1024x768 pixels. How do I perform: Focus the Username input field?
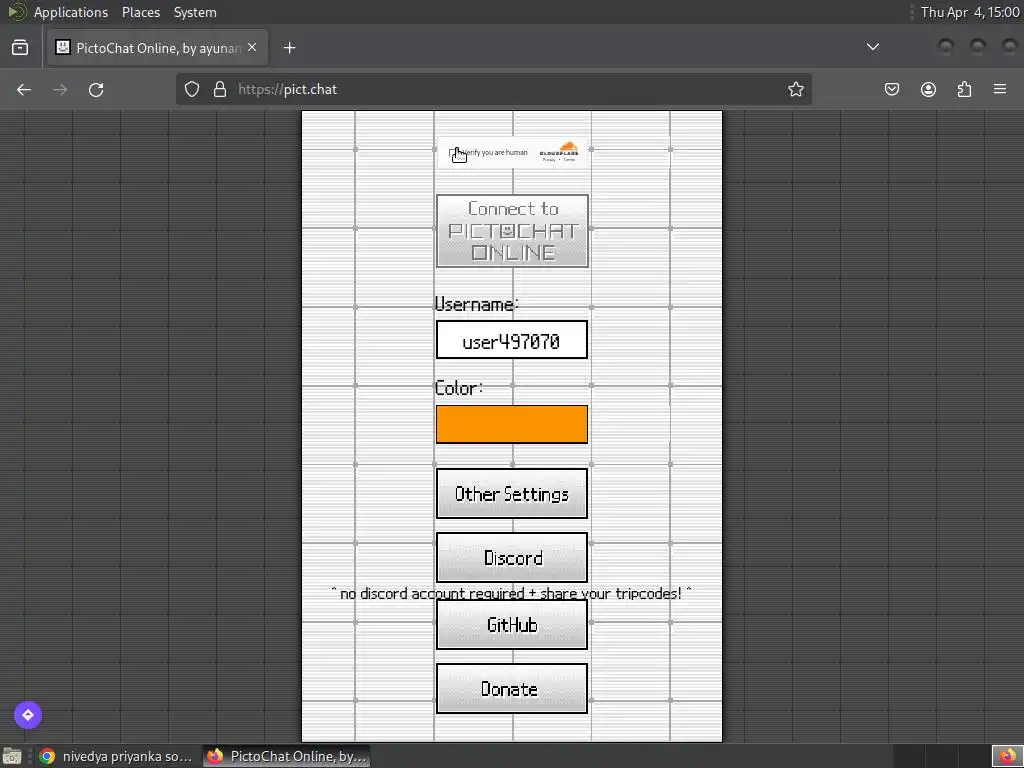coord(512,340)
